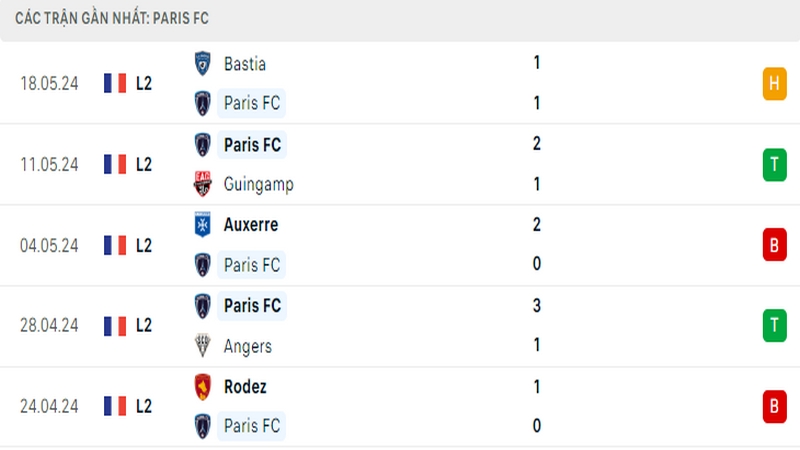Click the Rodez club crest icon

click(203, 387)
